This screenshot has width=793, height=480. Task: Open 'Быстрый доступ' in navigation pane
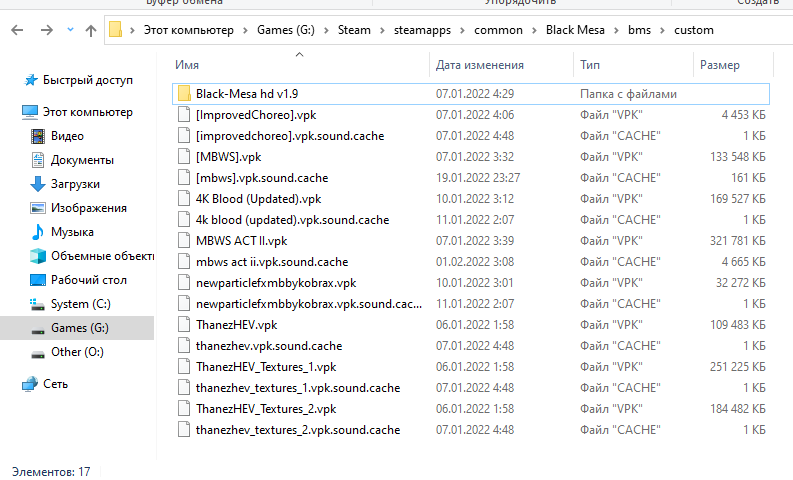pyautogui.click(x=87, y=80)
